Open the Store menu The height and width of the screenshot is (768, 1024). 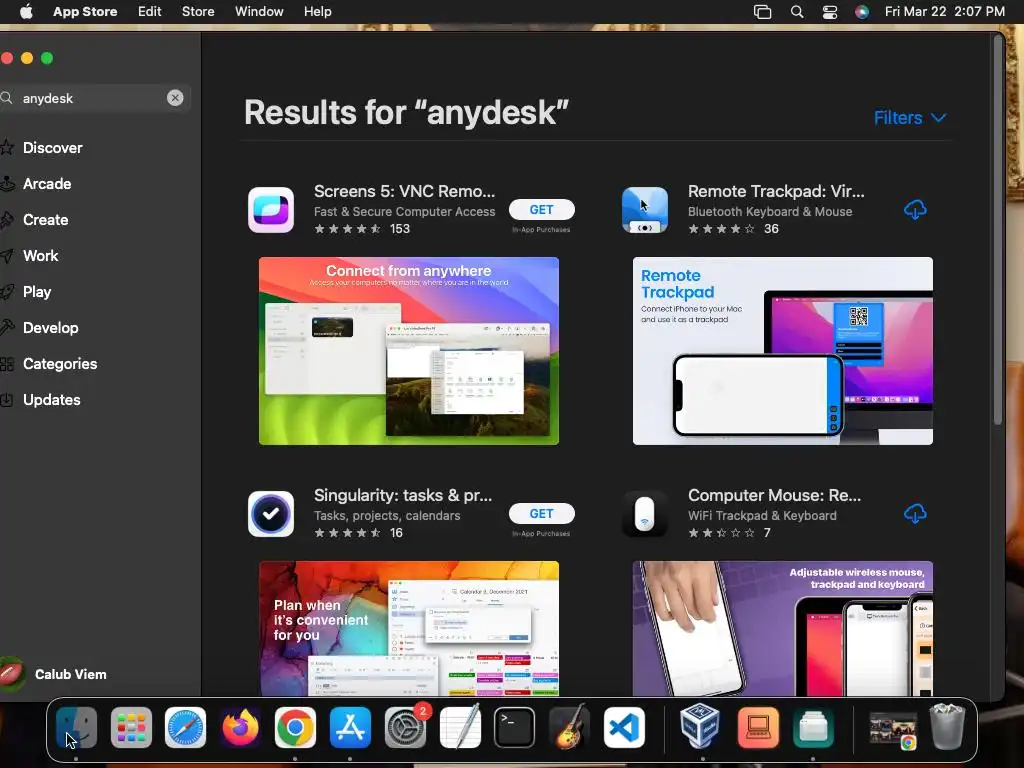tap(198, 12)
